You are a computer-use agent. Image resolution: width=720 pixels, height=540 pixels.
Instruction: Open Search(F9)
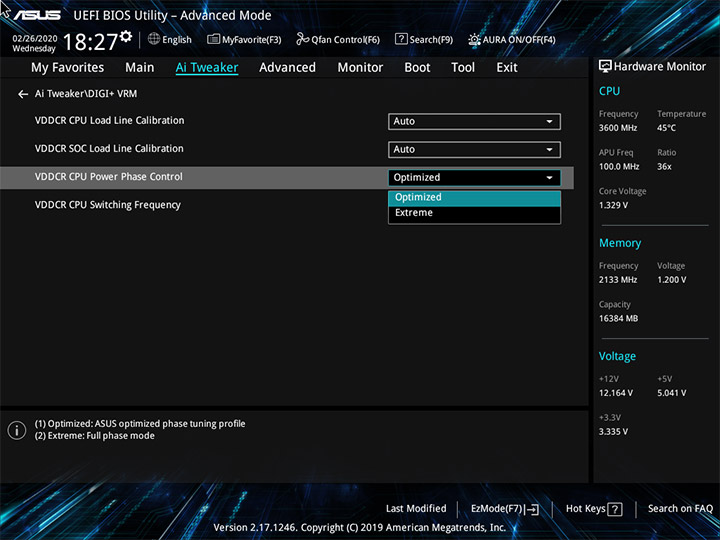coord(424,39)
